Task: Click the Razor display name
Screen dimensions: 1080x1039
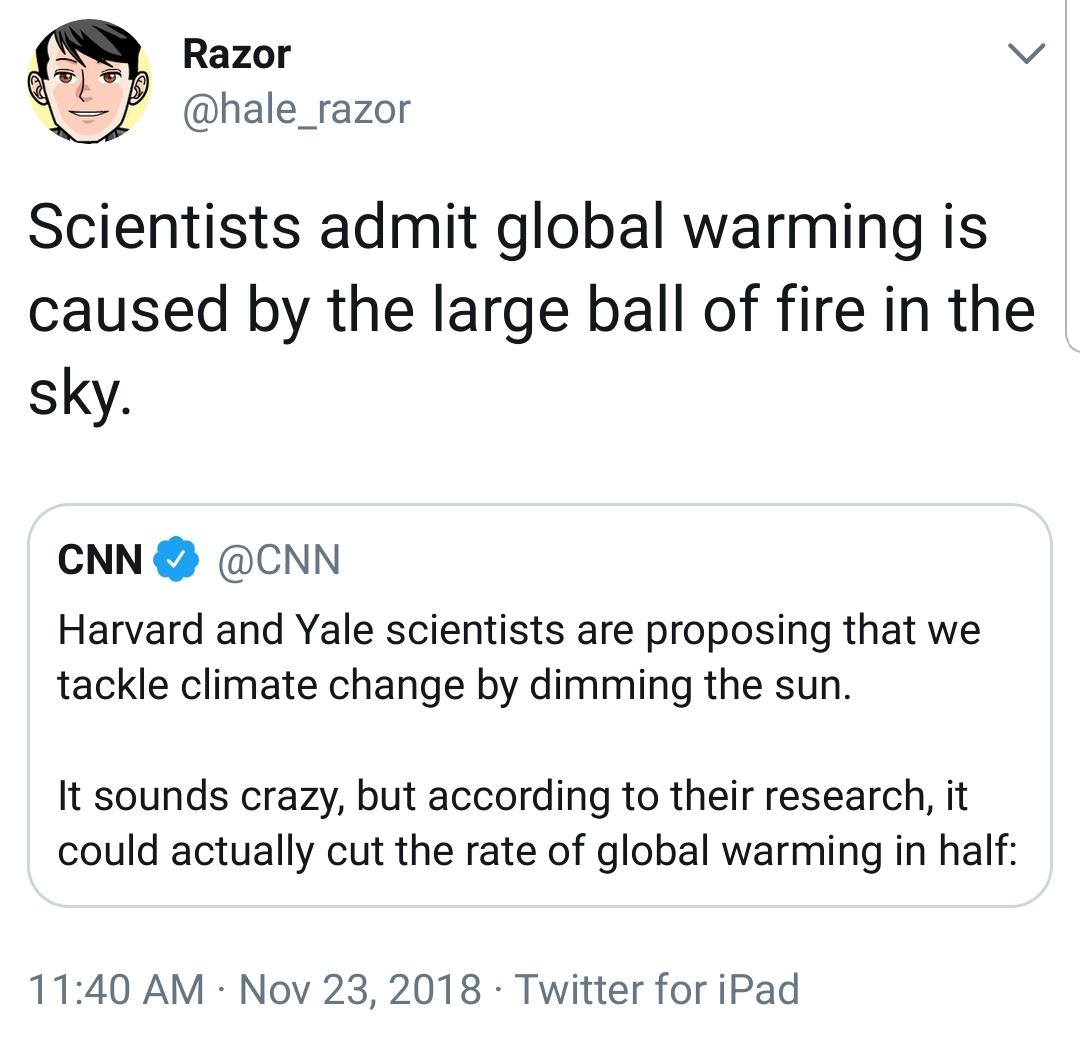Action: pos(236,54)
